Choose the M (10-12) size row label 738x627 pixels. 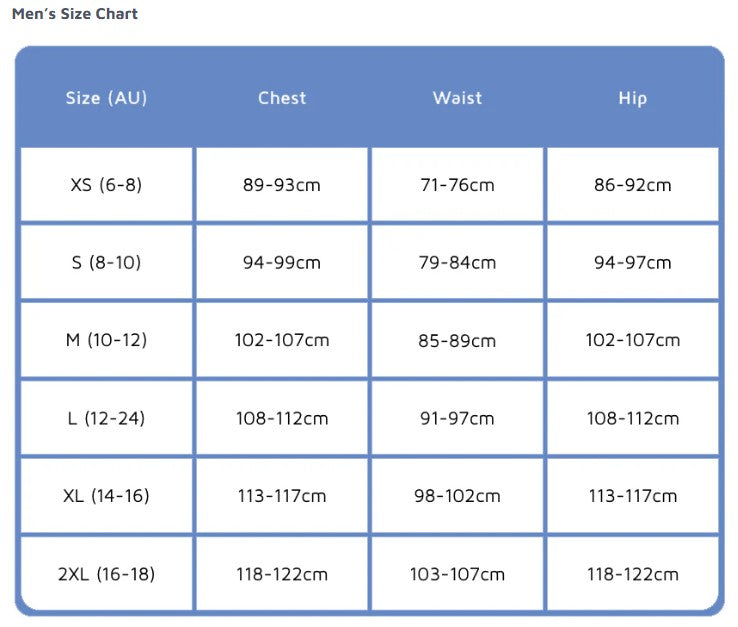(x=106, y=340)
